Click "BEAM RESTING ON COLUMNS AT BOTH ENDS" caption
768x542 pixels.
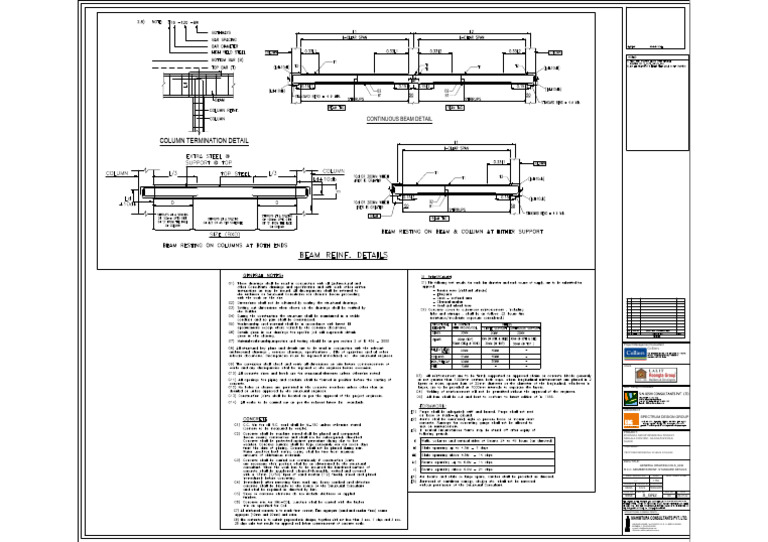(225, 245)
